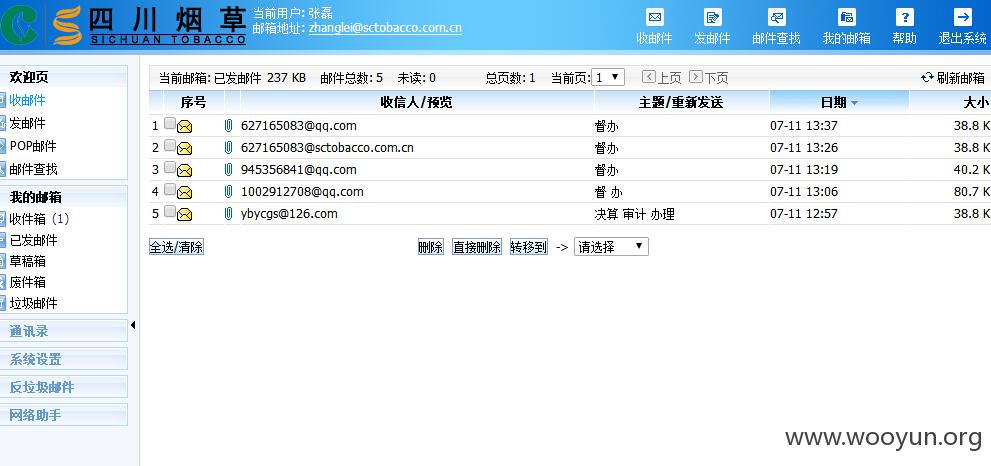The width and height of the screenshot is (991, 466).
Task: Click the 上页 previous page arrow icon
Action: (648, 77)
